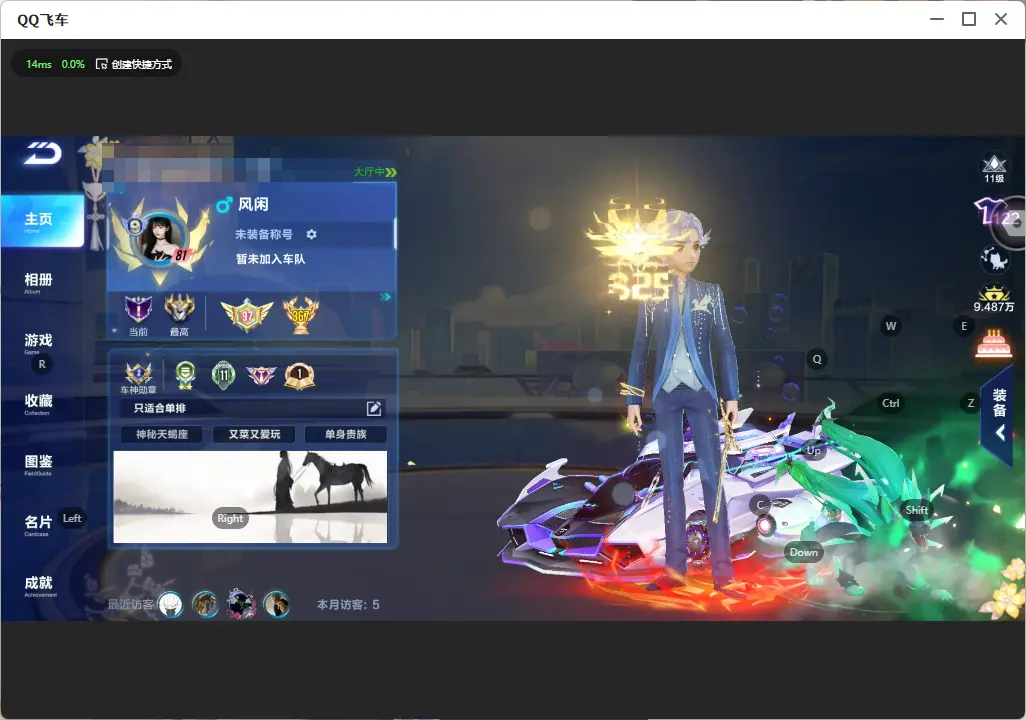Open the third recent visitor avatar
Image resolution: width=1026 pixels, height=720 pixels.
(x=241, y=603)
